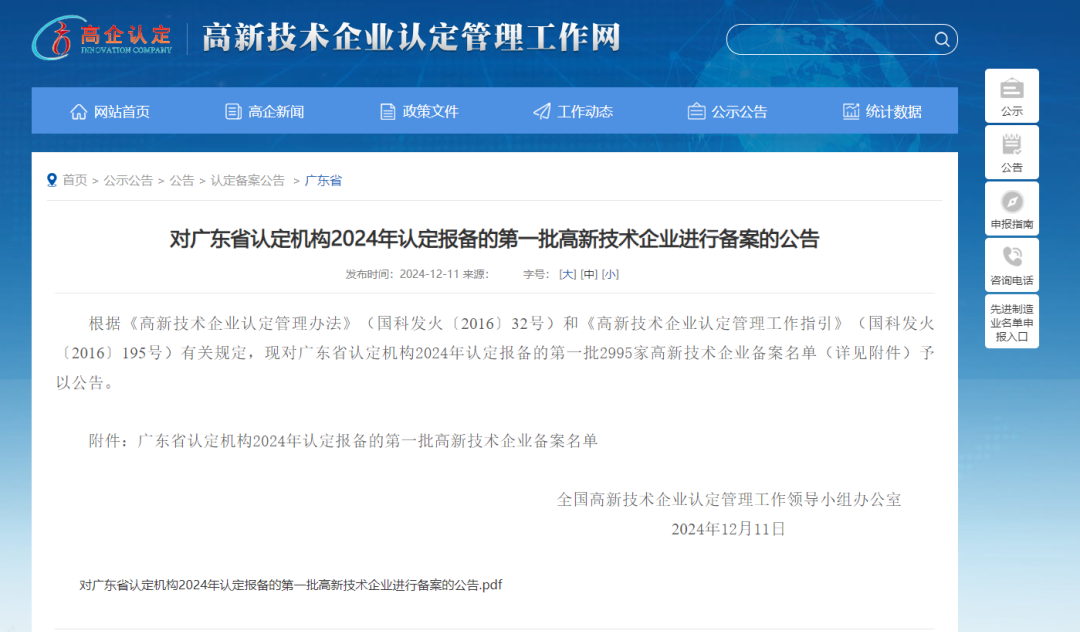Click the 高企认定 site logo
1080x632 pixels.
point(102,37)
